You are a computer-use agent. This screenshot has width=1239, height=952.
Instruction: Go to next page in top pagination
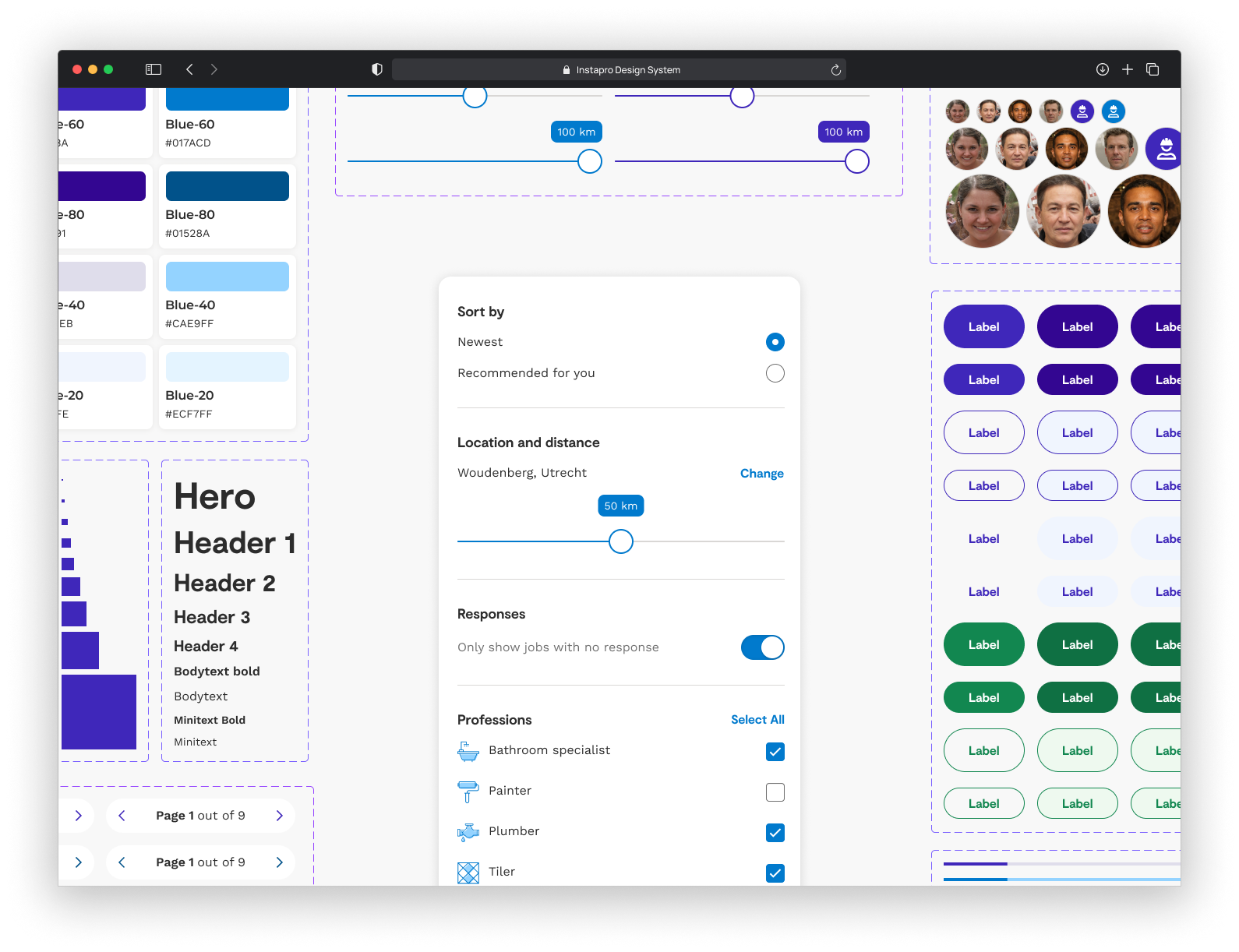coord(279,816)
